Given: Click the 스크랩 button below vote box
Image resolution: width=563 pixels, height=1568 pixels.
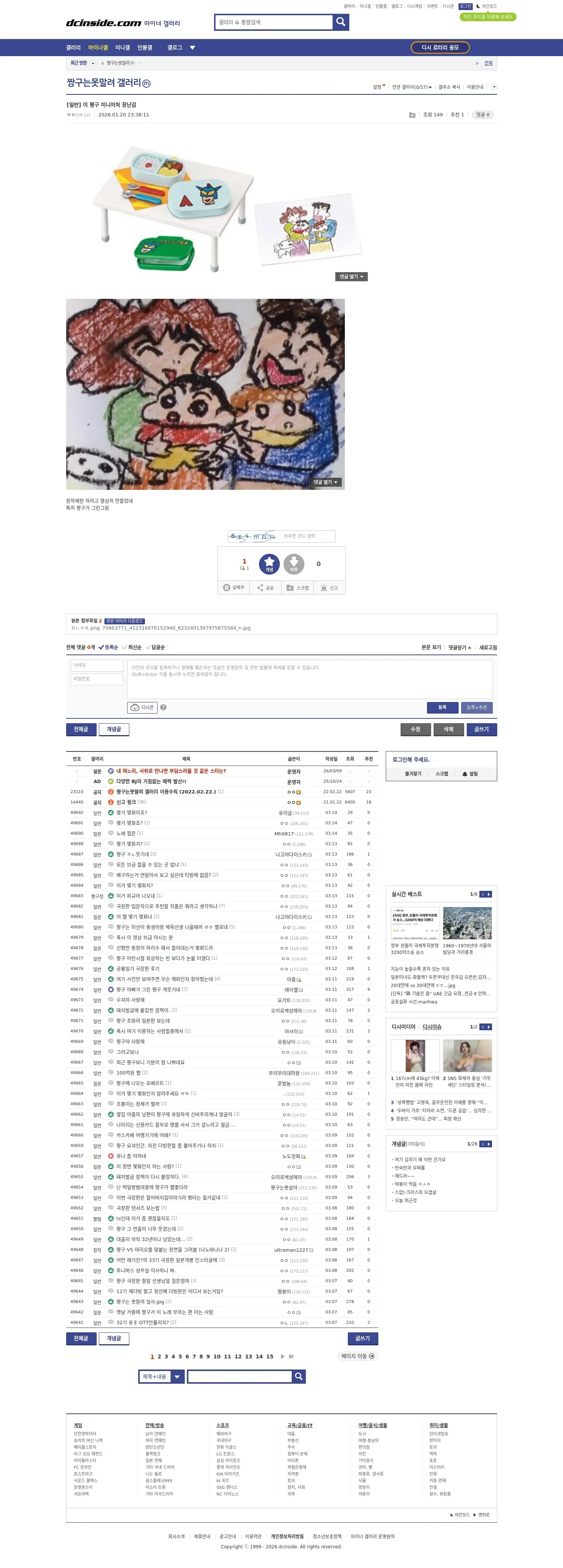Looking at the screenshot, I should [298, 587].
